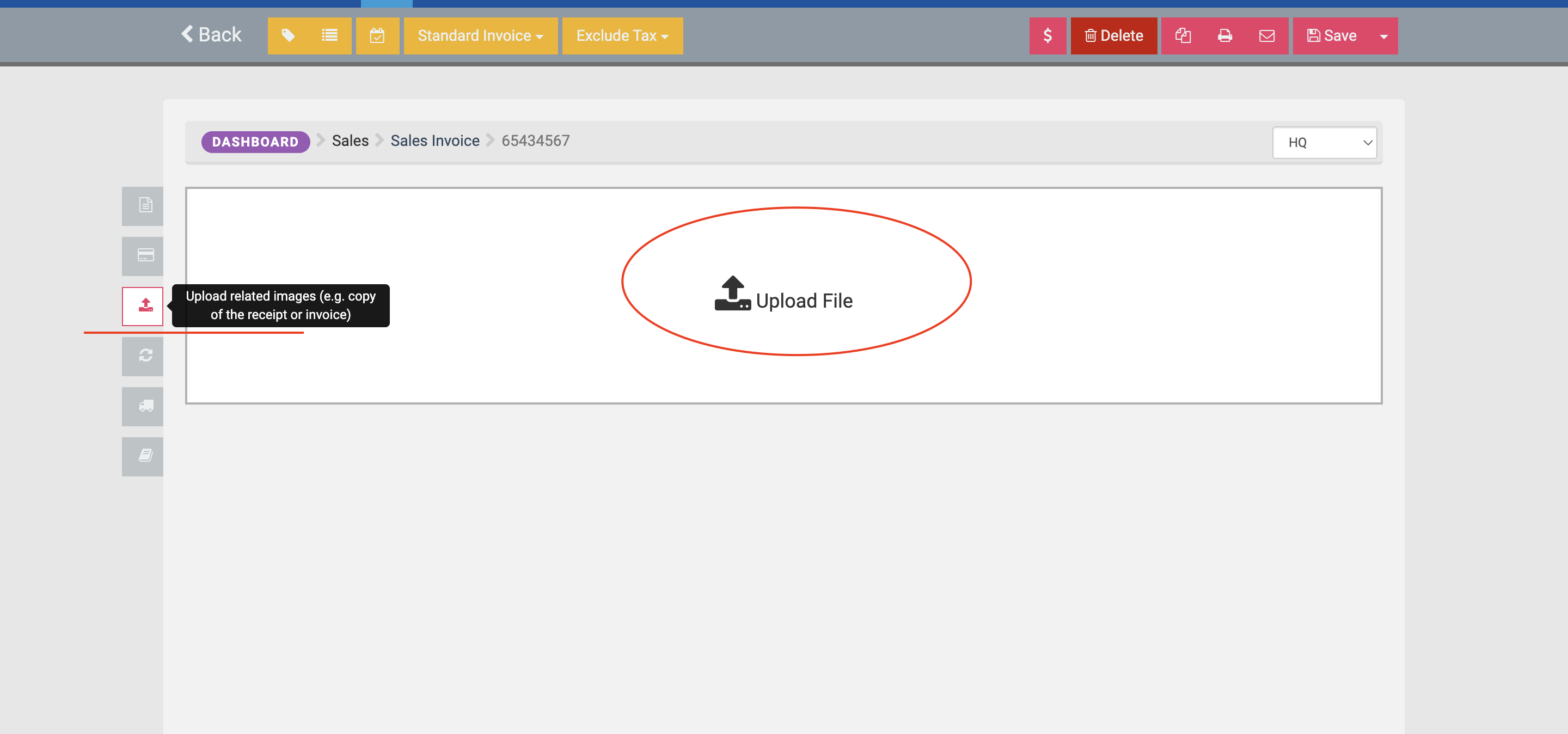Click the Upload File area
This screenshot has height=734, width=1568.
(x=784, y=296)
